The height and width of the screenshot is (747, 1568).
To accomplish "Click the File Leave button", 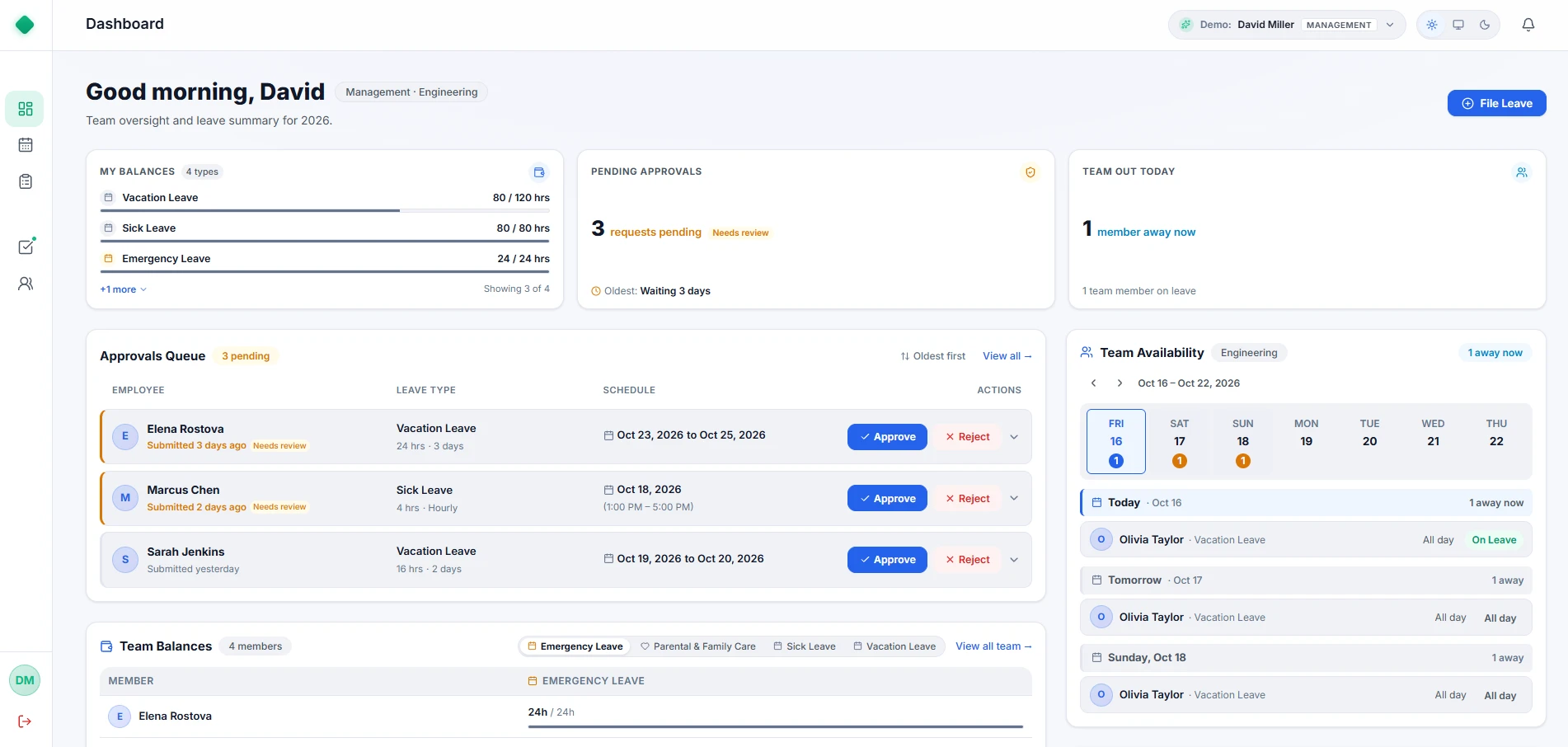I will click(1497, 103).
